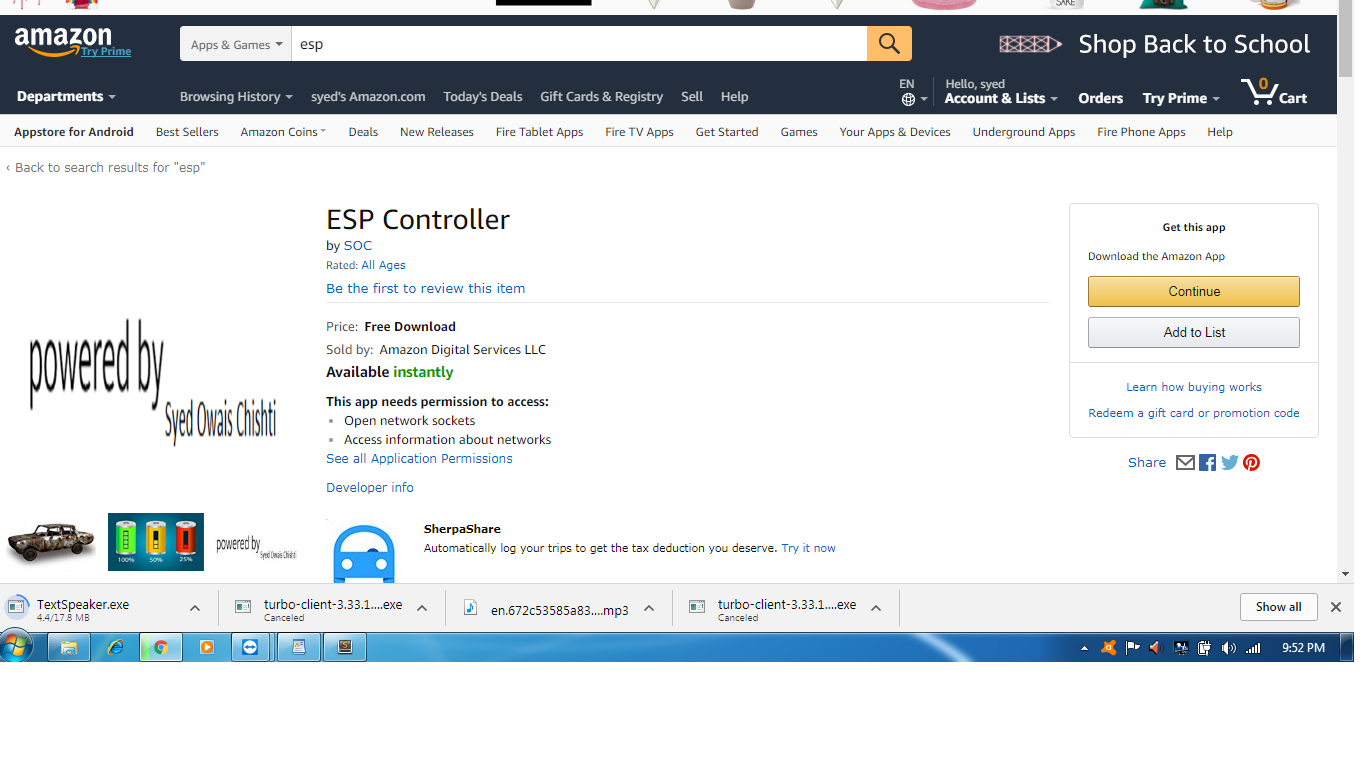Open the Sublime Text taskbar icon
Viewport: 1366px width, 768px height.
click(x=344, y=647)
